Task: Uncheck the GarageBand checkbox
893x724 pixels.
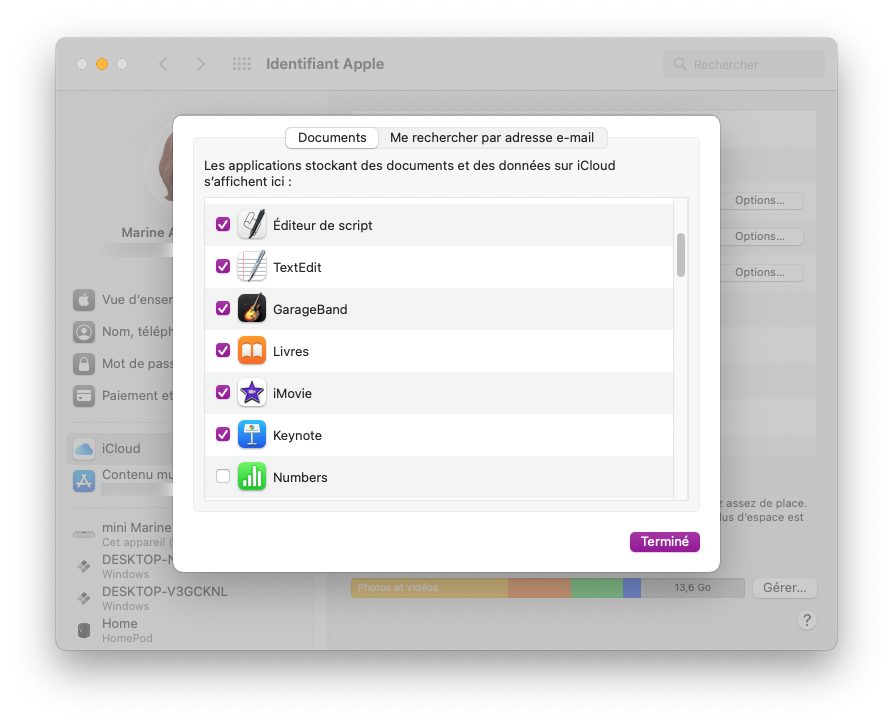Action: pyautogui.click(x=223, y=309)
